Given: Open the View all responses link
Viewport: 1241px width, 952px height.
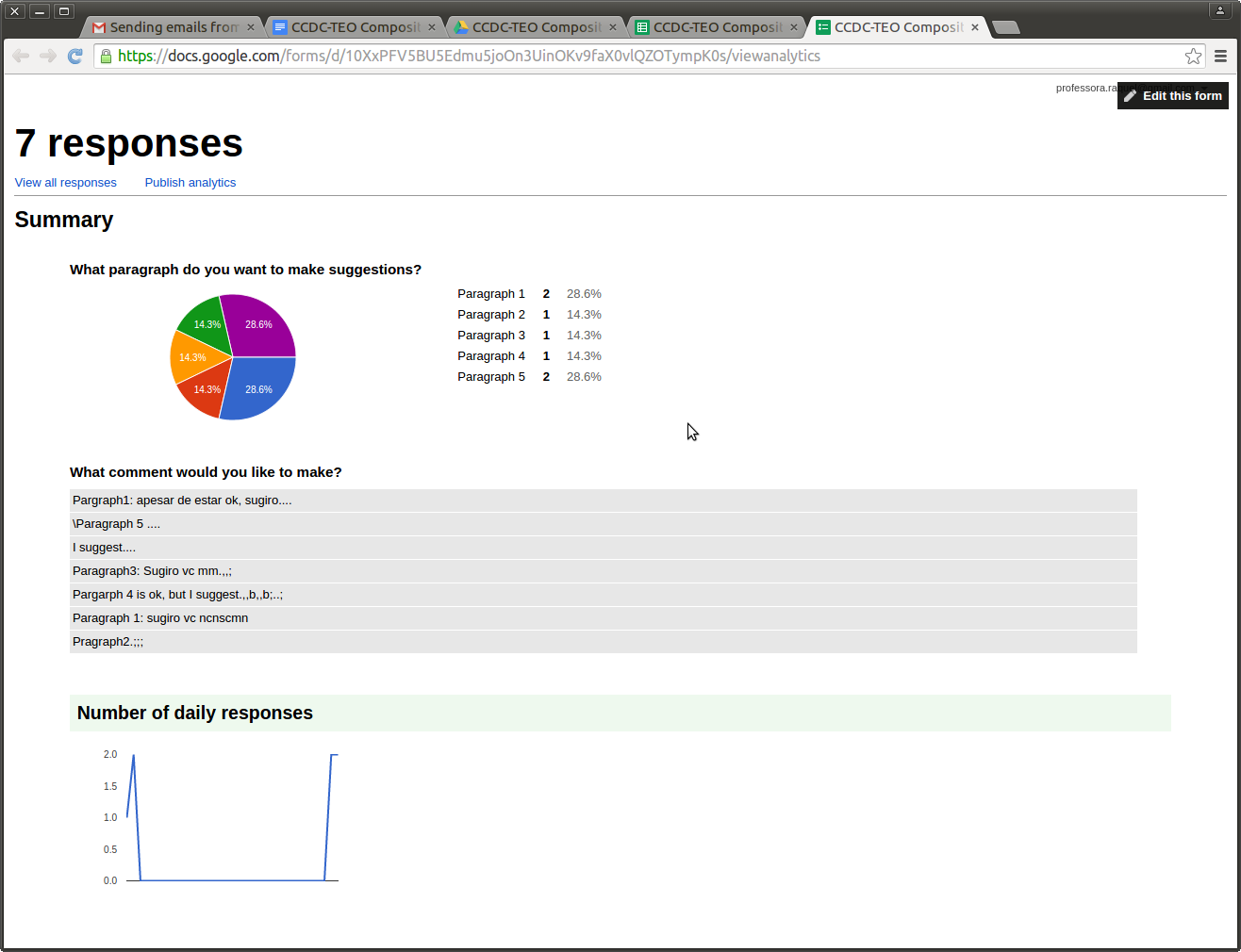Looking at the screenshot, I should pos(66,183).
